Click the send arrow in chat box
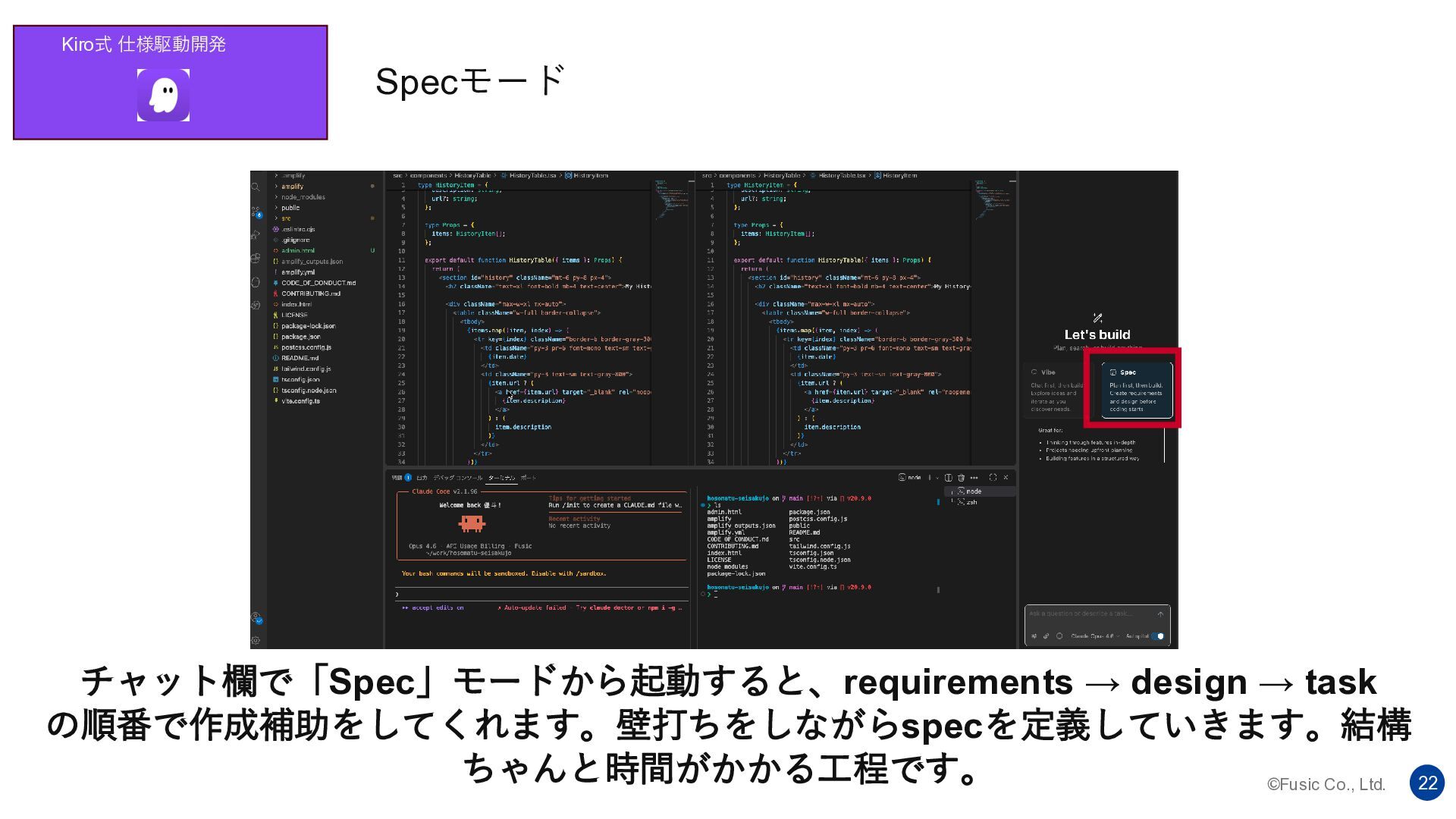 [x=1160, y=614]
